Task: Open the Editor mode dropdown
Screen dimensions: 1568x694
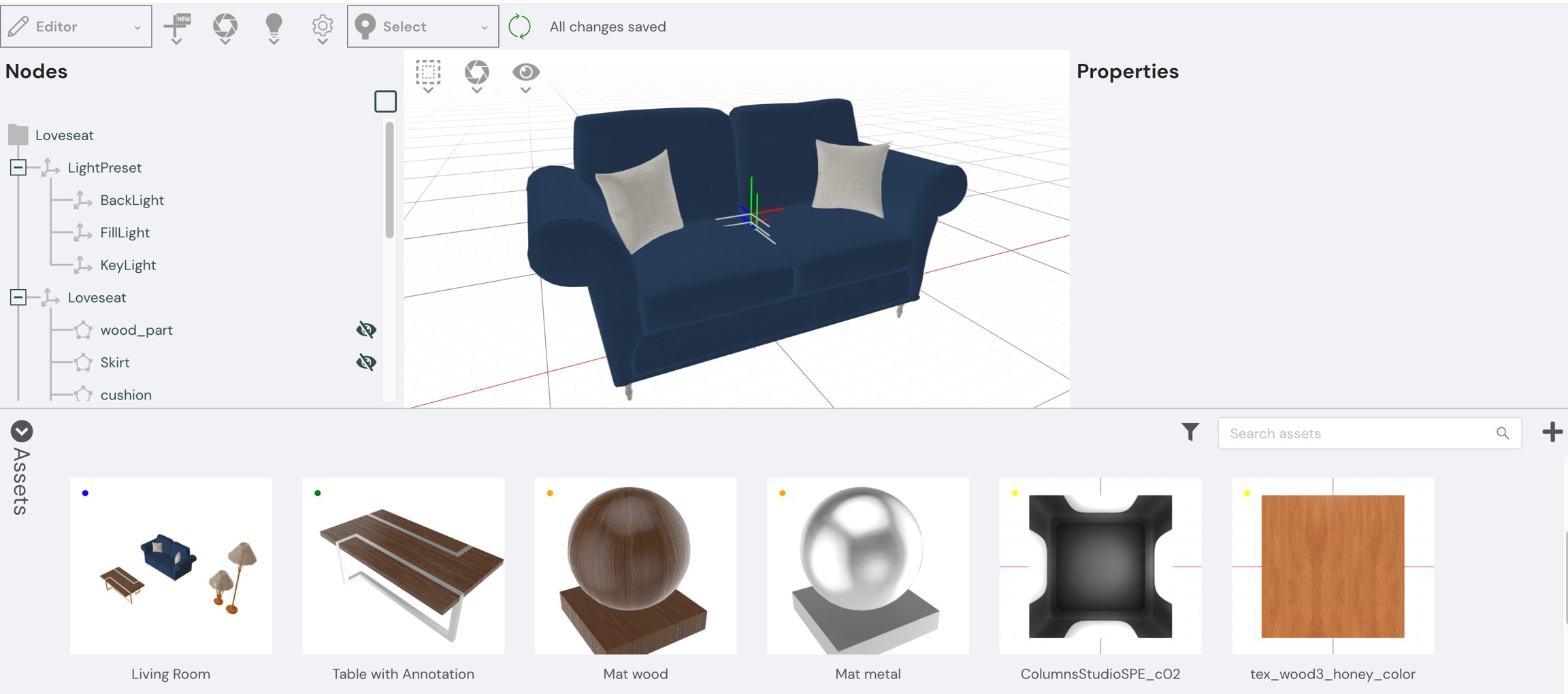Action: pos(76,27)
